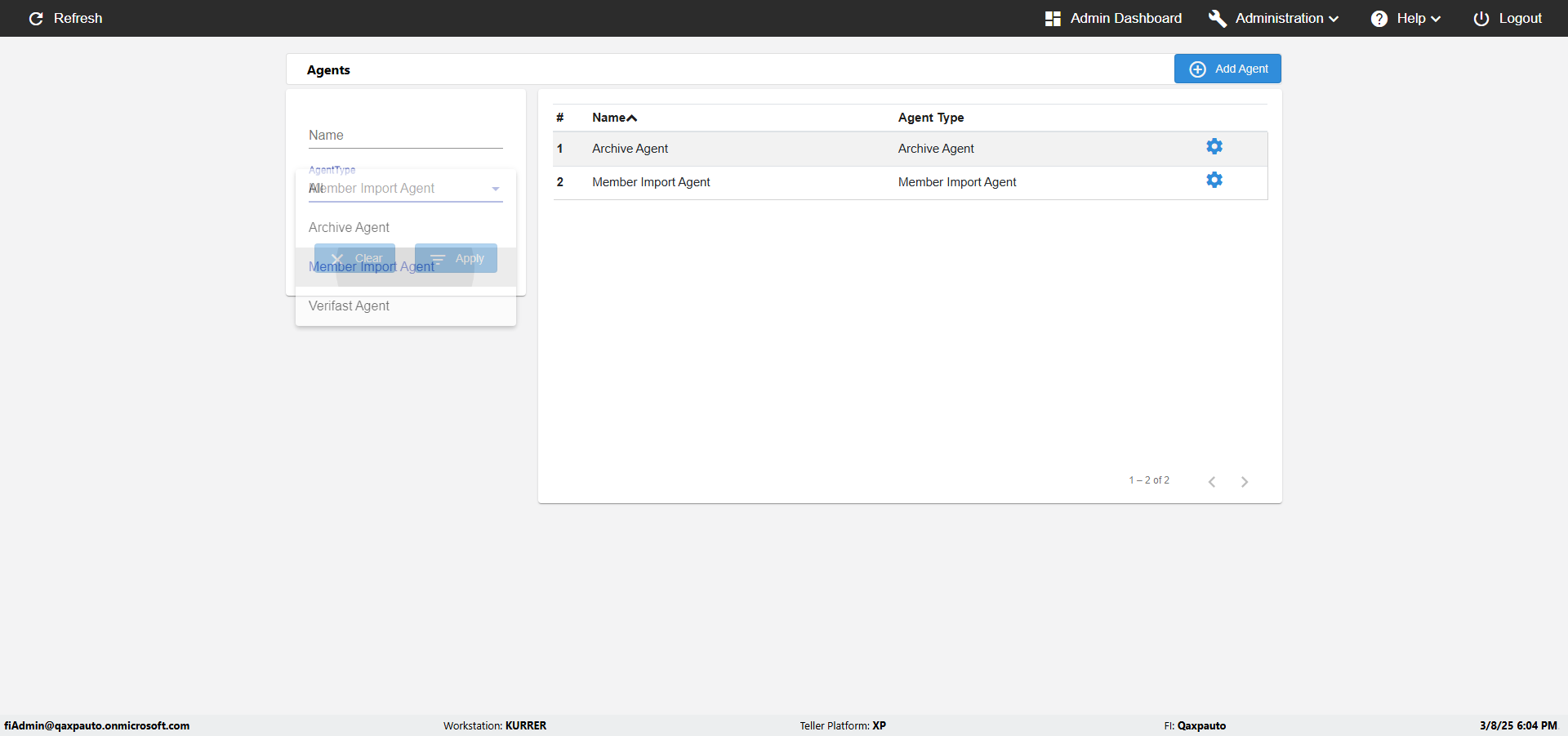Choose Verifast Agent from the dropdown list
Screen dimensions: 1568x736
coord(406,306)
